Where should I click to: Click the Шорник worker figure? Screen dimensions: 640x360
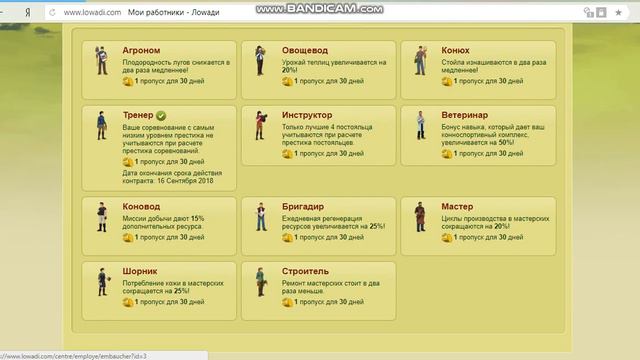(x=103, y=282)
